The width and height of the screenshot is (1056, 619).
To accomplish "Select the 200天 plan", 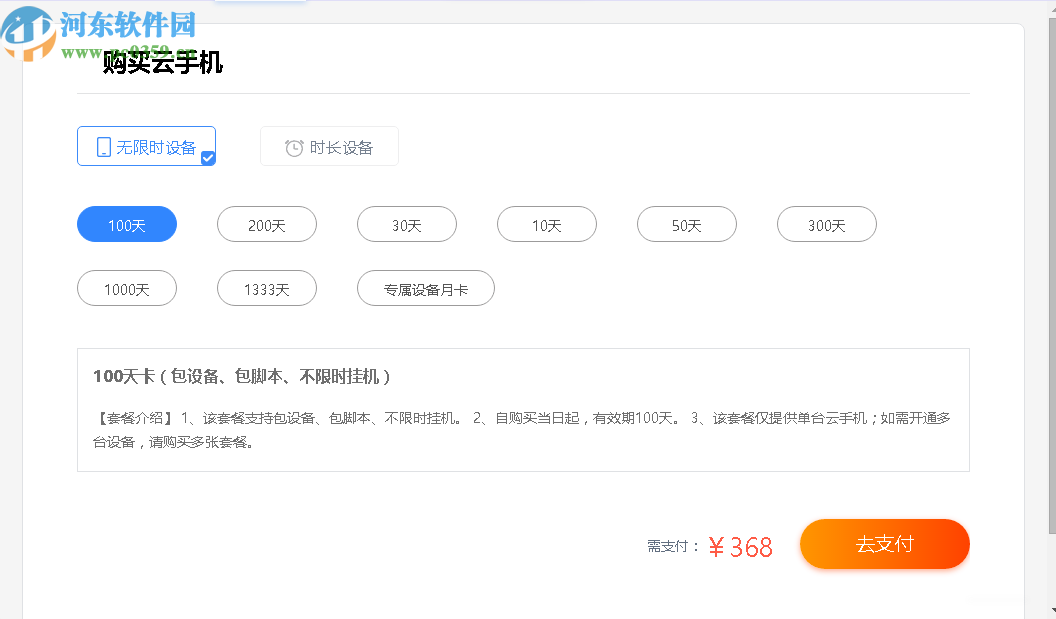I will tap(266, 224).
